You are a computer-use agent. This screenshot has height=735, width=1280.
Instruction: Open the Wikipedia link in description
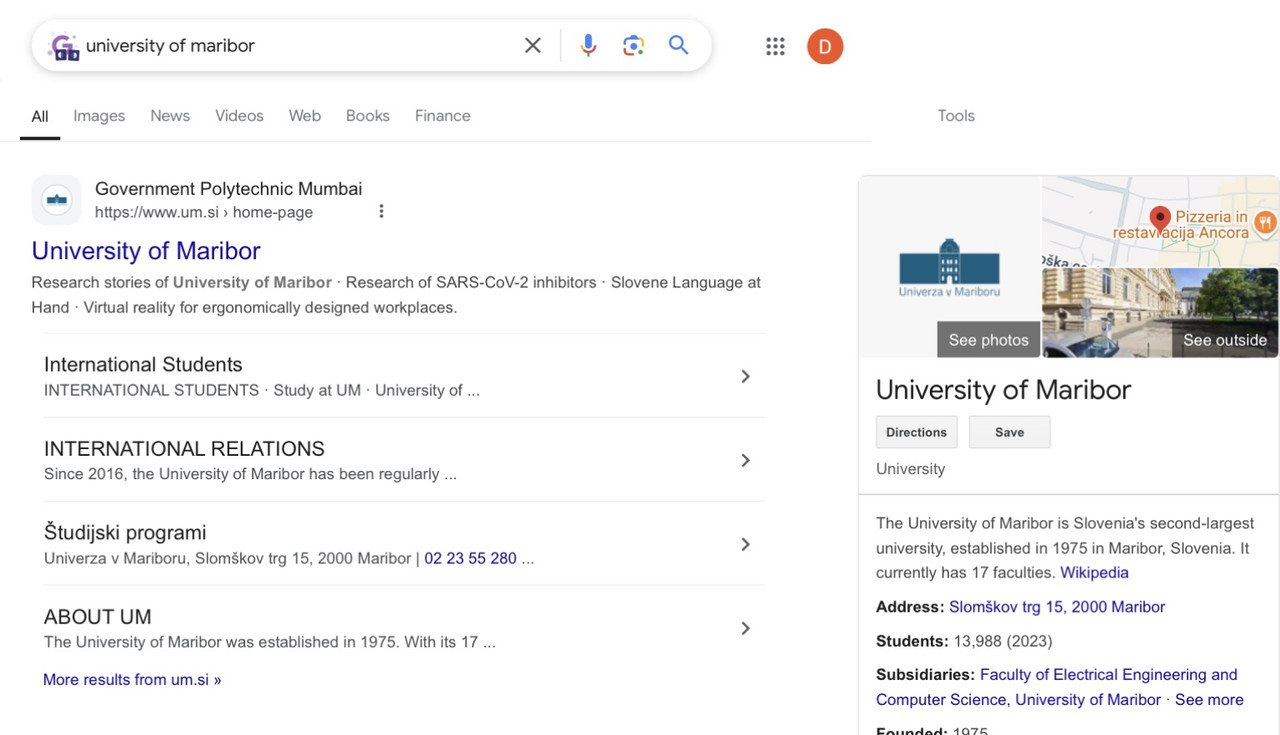pos(1094,573)
